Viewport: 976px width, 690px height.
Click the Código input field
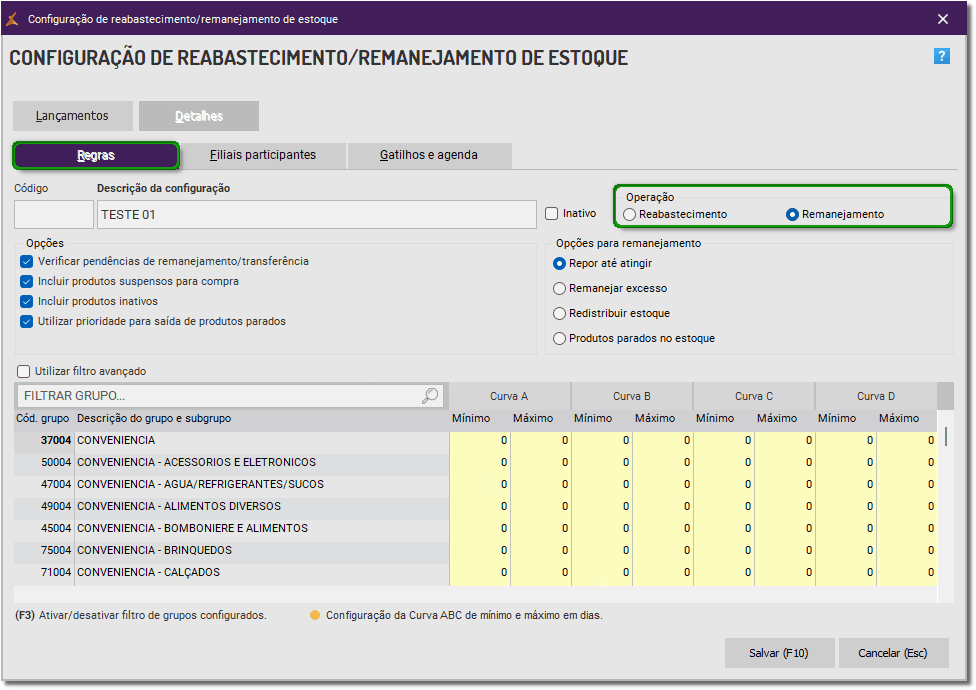54,215
